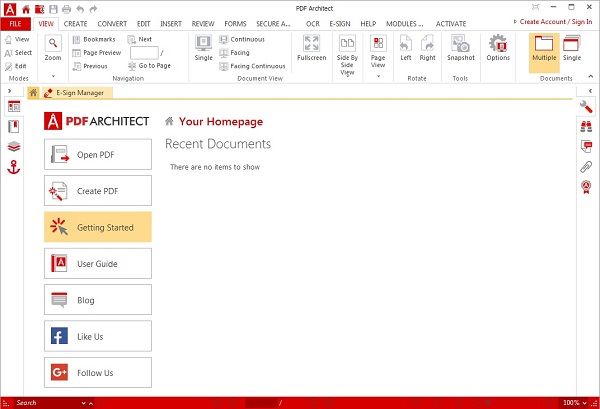Image resolution: width=600 pixels, height=409 pixels.
Task: Show the Bookmarks panel from ribbon
Action: [94, 39]
